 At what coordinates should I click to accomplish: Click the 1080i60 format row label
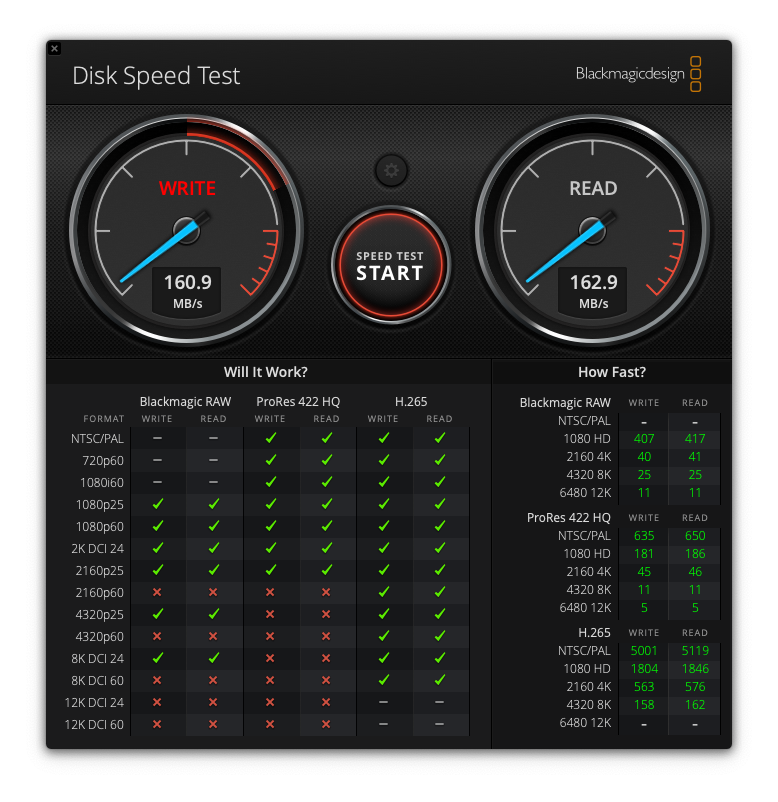pyautogui.click(x=102, y=483)
